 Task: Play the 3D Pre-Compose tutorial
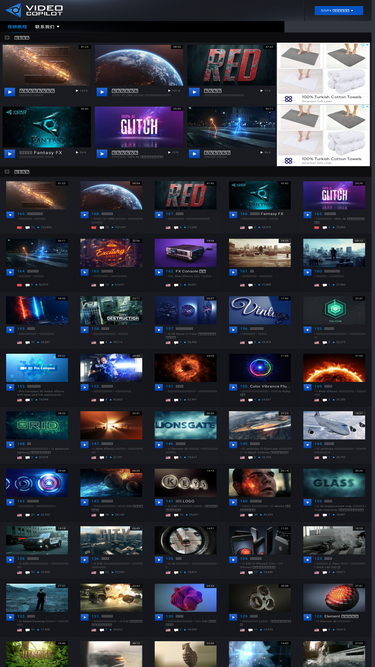[10, 387]
